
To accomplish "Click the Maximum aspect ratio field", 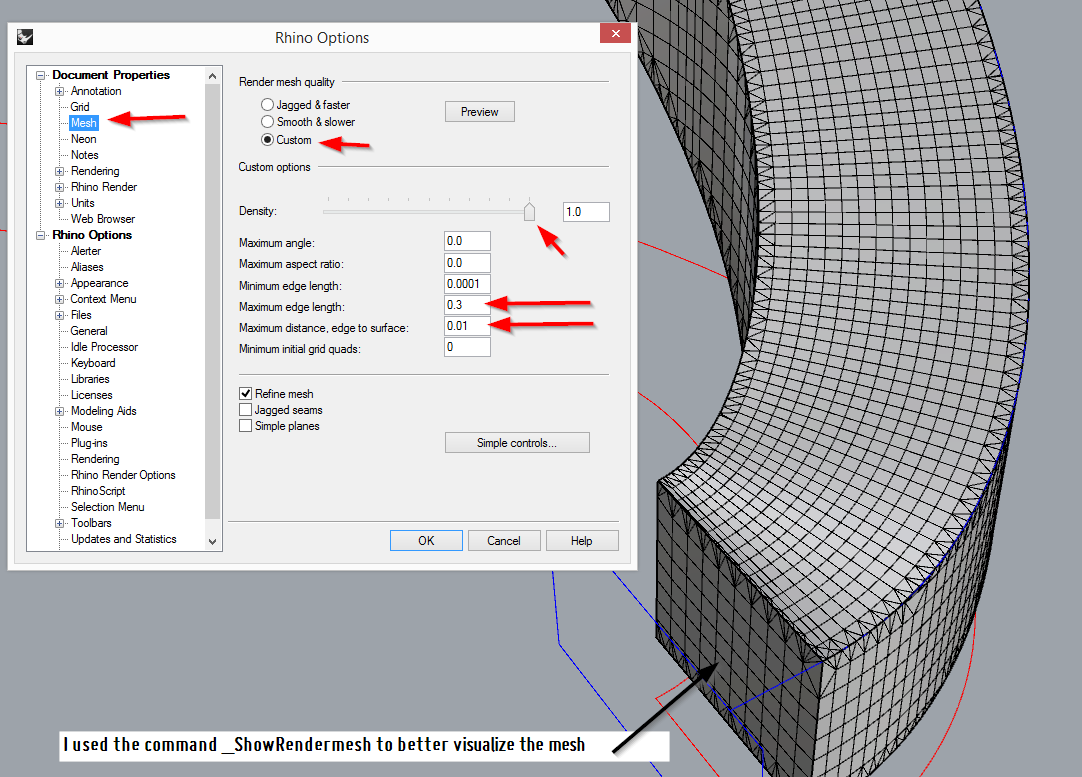I will pyautogui.click(x=467, y=263).
